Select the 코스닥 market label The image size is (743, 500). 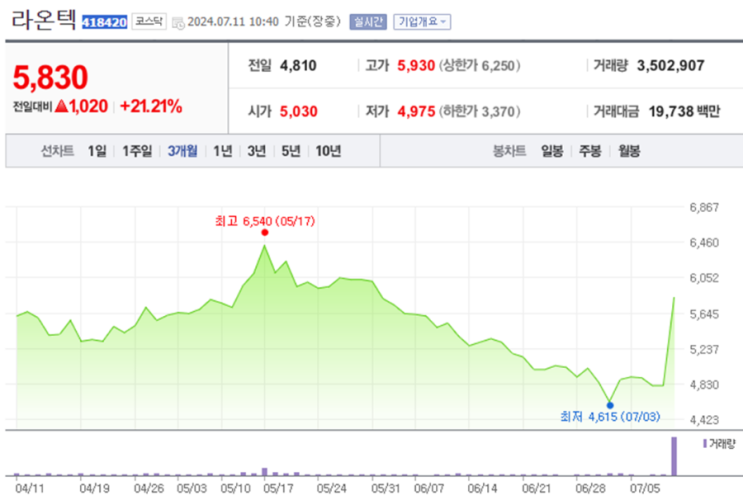coord(149,21)
